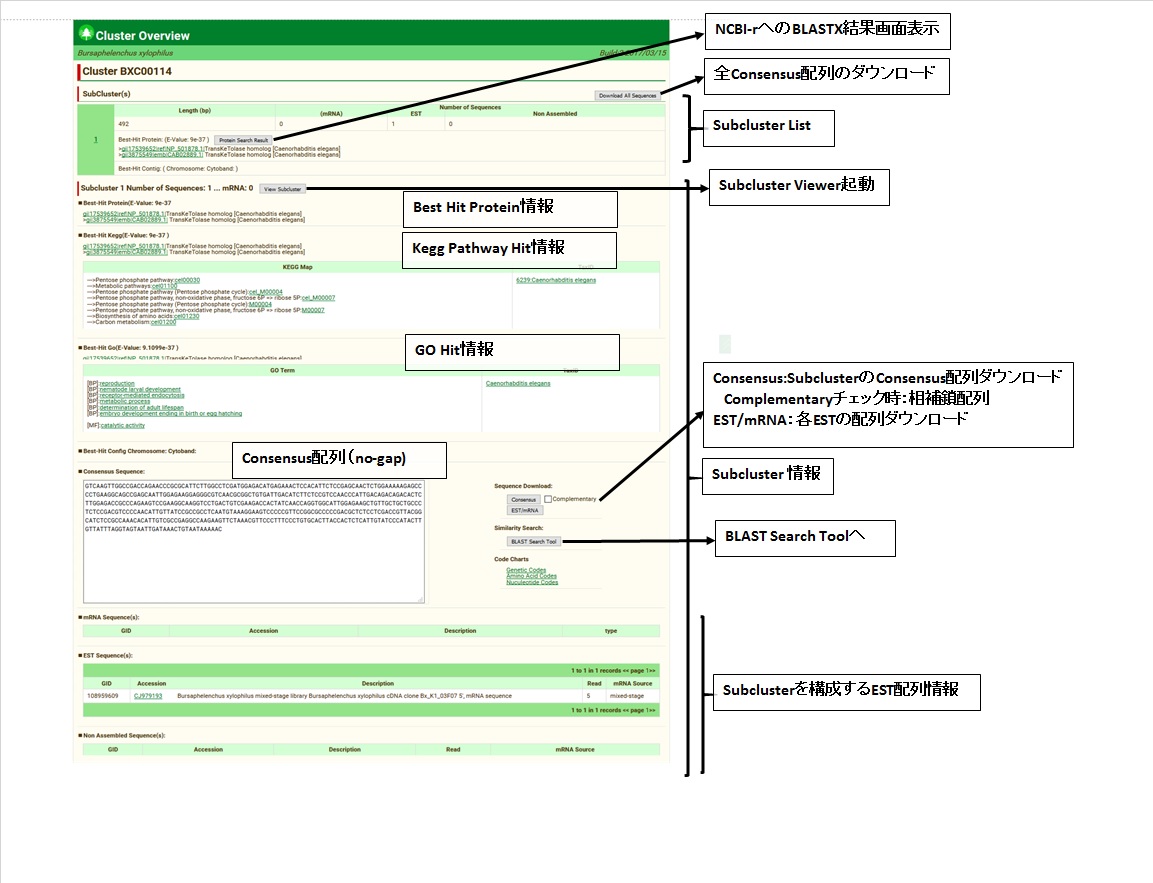Viewport: 1153px width, 883px height.
Task: Open the Protein Search Result button
Action: (x=243, y=140)
